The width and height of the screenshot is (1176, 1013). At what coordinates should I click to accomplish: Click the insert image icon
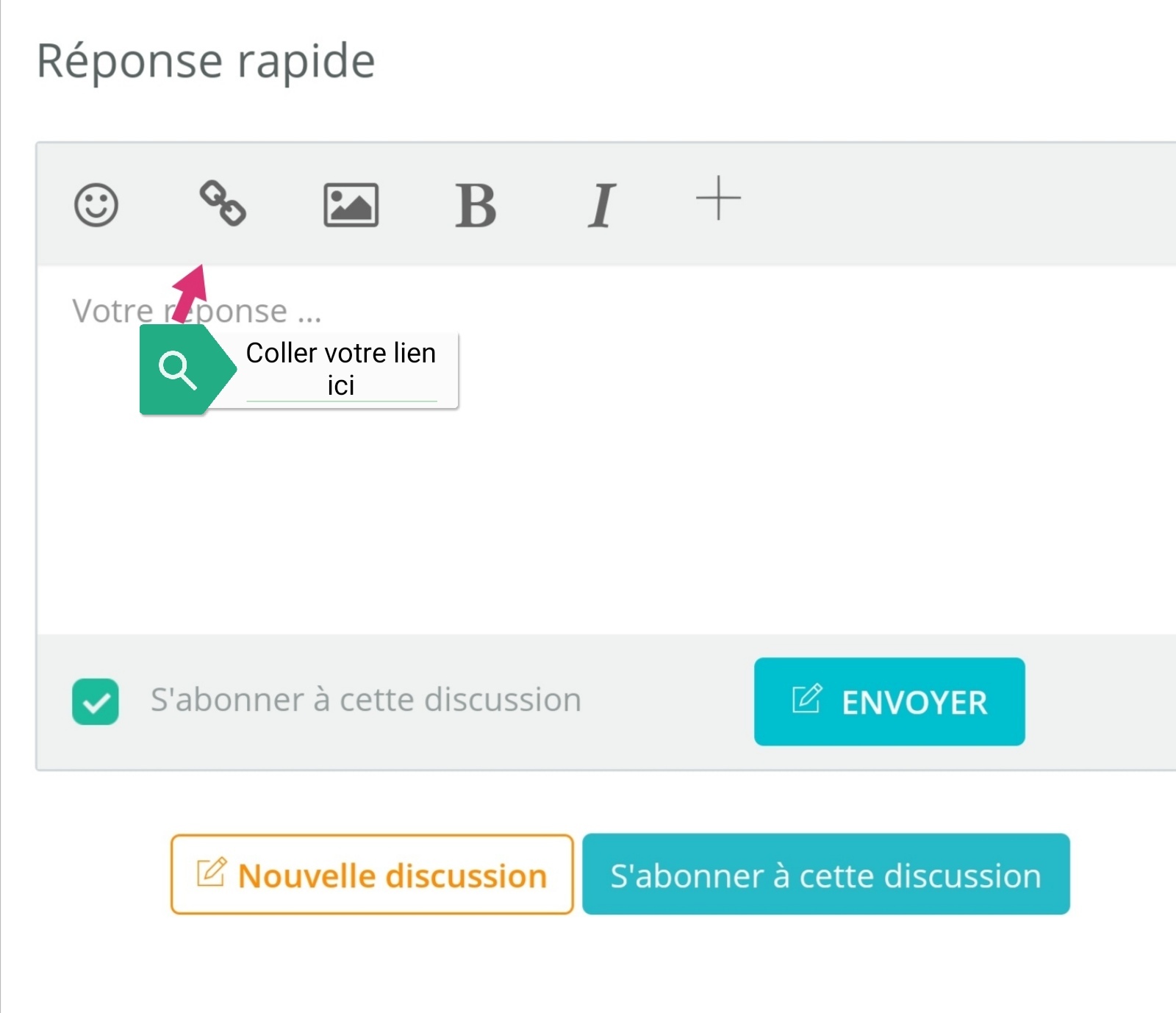pos(351,204)
